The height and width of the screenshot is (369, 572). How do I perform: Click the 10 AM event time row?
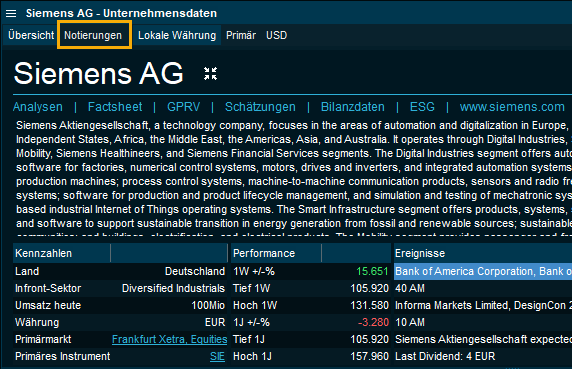[x=483, y=322]
